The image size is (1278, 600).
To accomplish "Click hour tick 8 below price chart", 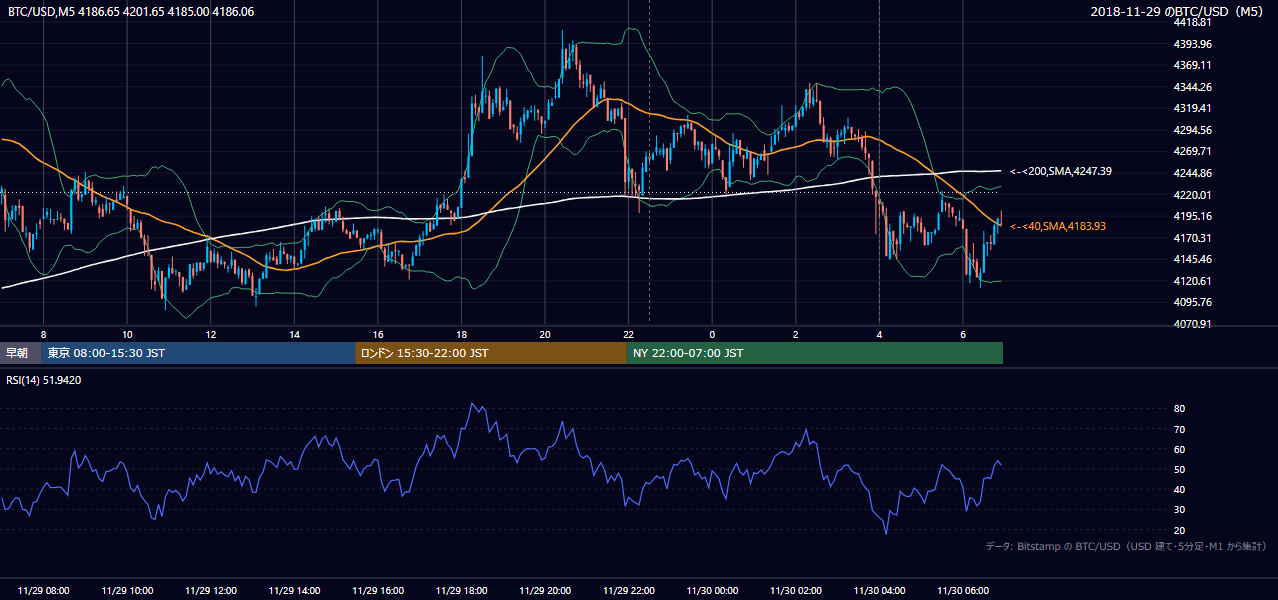I will [x=43, y=334].
